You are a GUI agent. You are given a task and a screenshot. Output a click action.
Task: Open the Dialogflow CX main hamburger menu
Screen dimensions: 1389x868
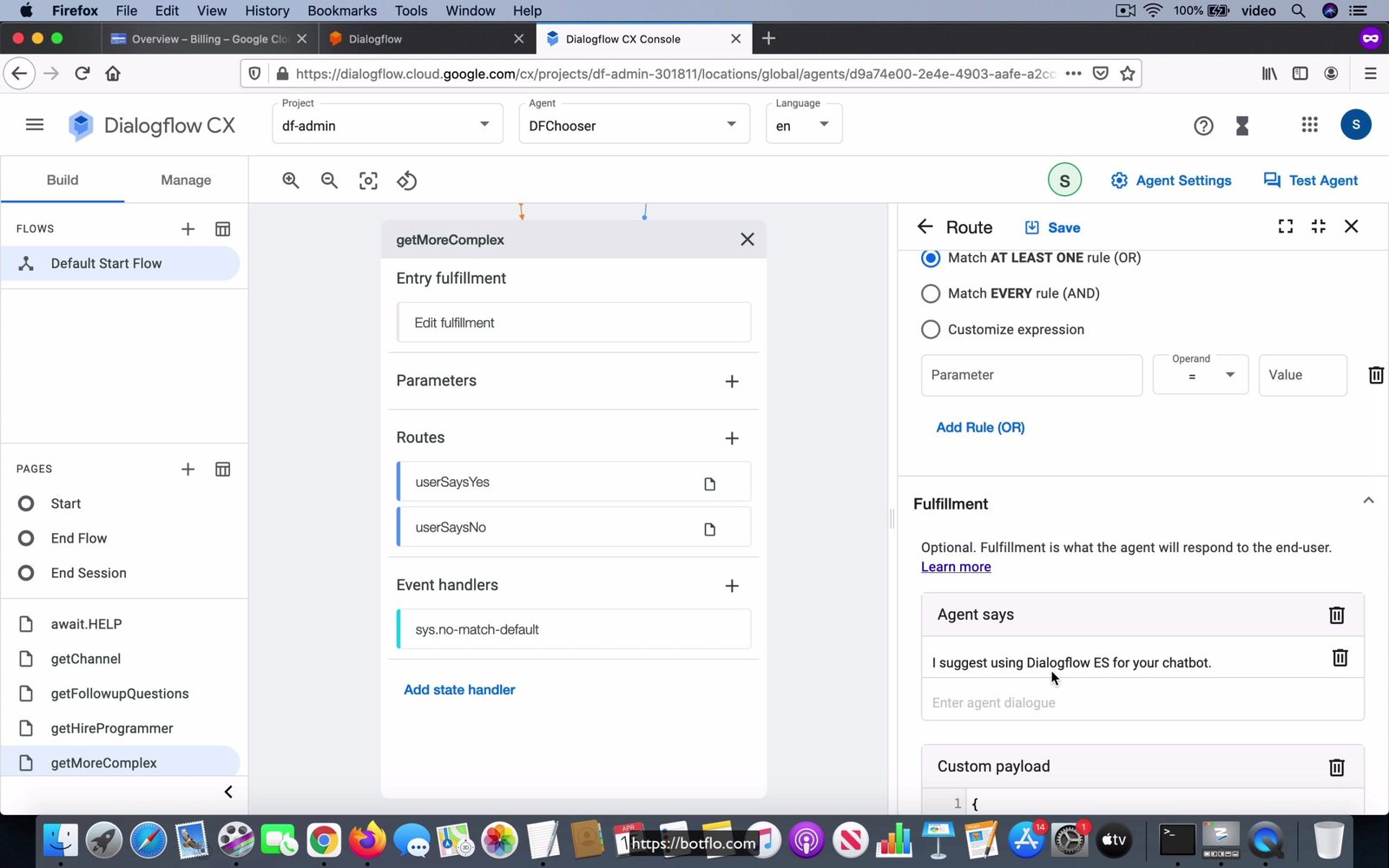pyautogui.click(x=35, y=125)
